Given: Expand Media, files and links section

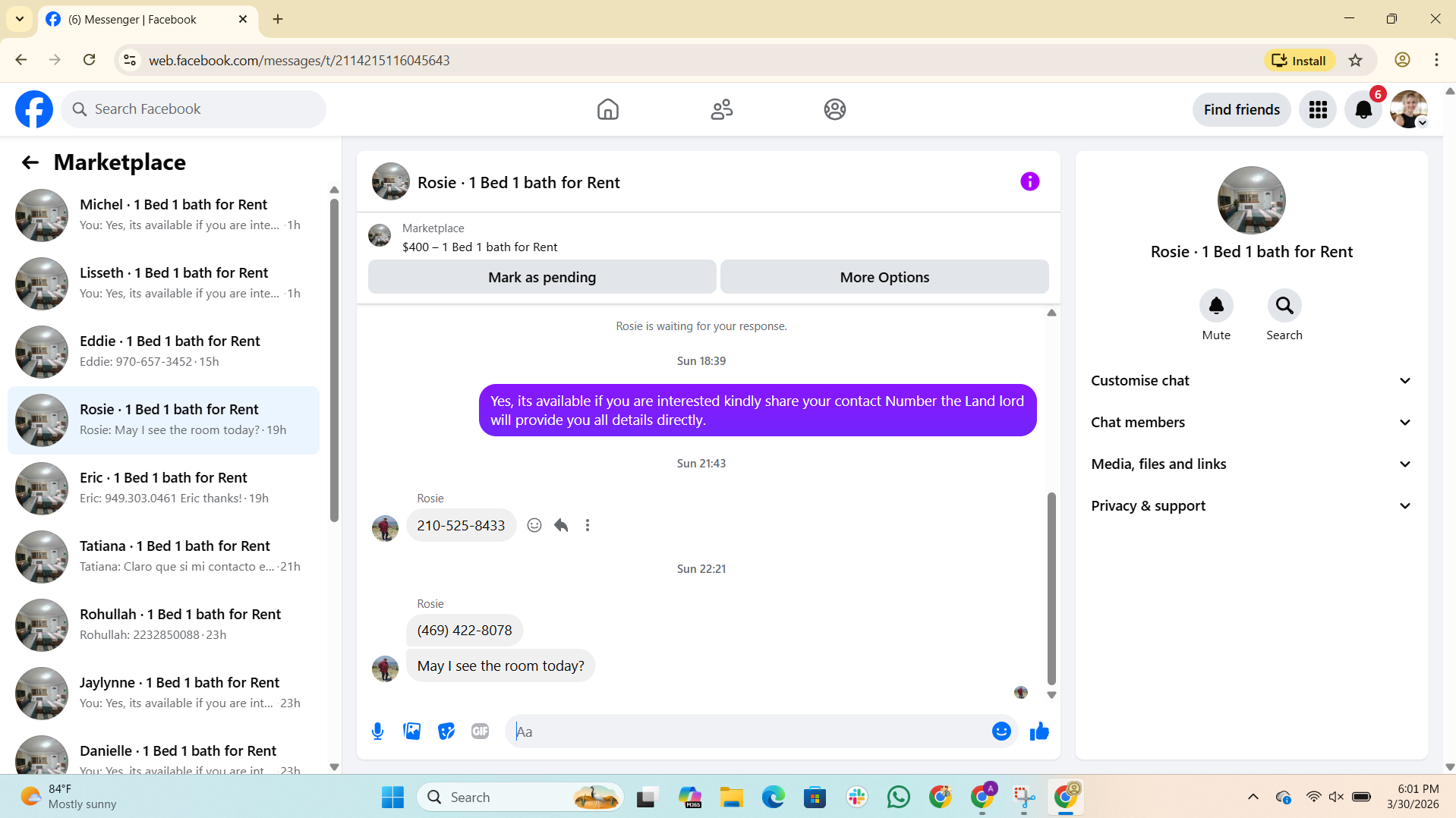Looking at the screenshot, I should pyautogui.click(x=1251, y=464).
